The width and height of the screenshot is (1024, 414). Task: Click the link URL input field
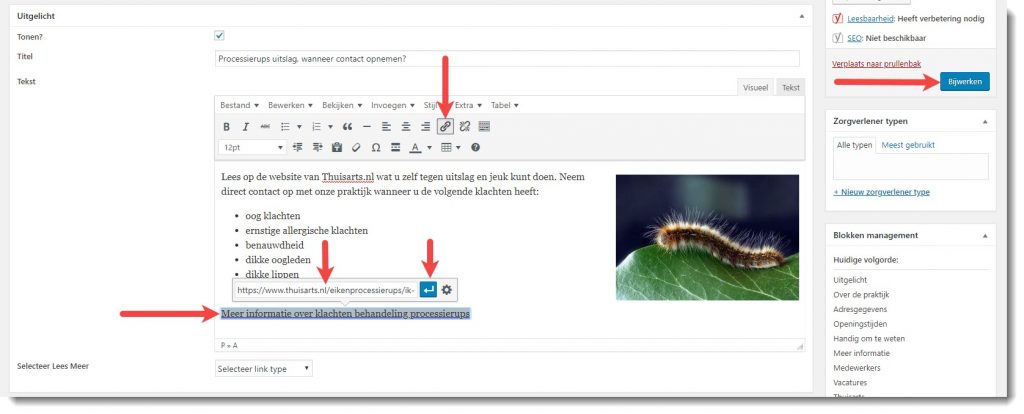pos(326,290)
